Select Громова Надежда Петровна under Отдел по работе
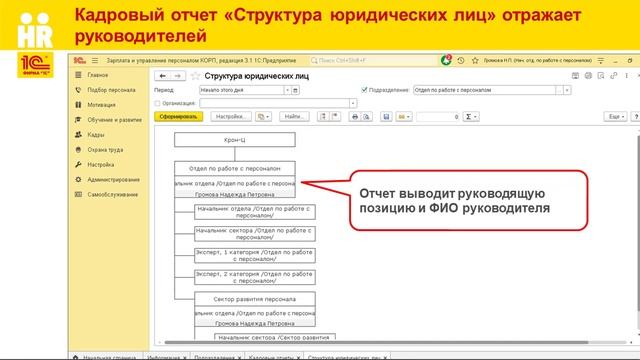This screenshot has width=640, height=360. click(x=235, y=194)
